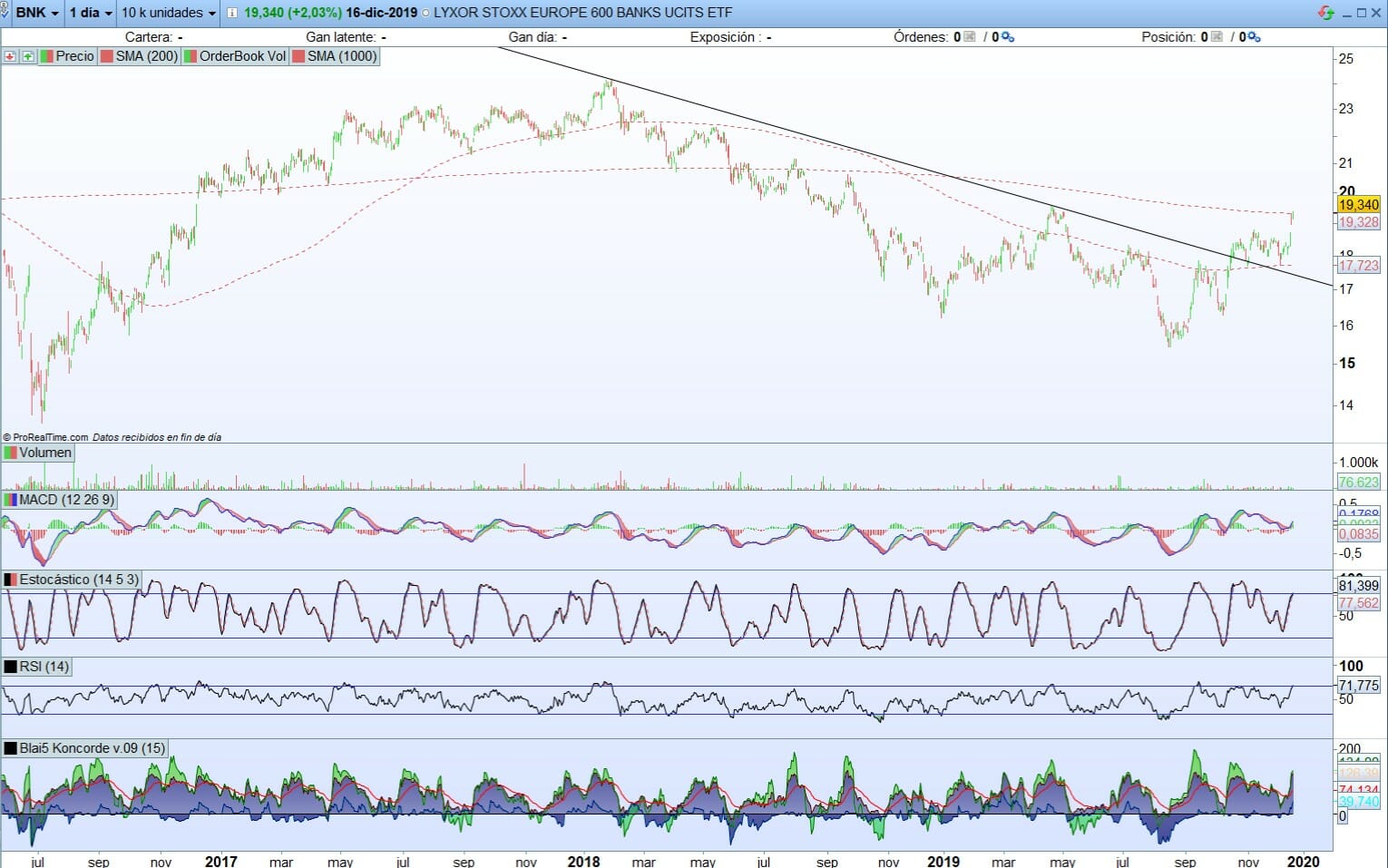The height and width of the screenshot is (868, 1388).
Task: Change the '1 día' timeframe dropdown
Action: (91, 13)
